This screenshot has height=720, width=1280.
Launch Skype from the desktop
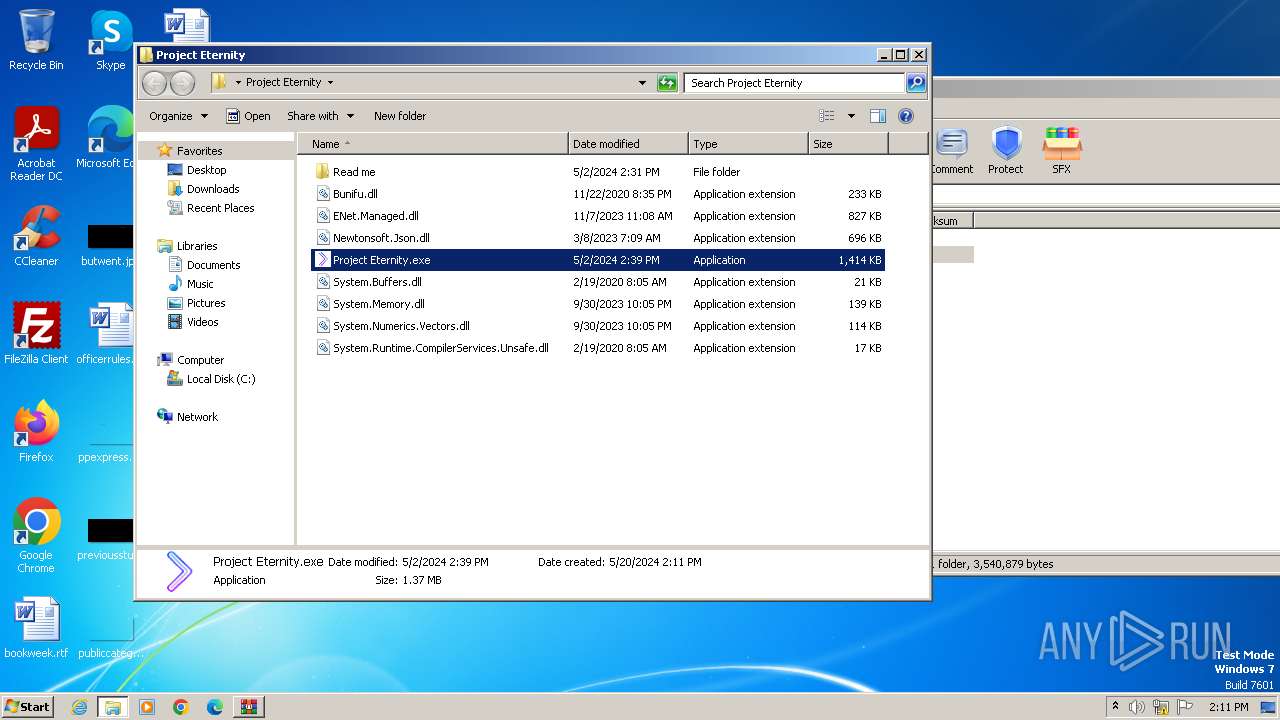click(x=110, y=40)
